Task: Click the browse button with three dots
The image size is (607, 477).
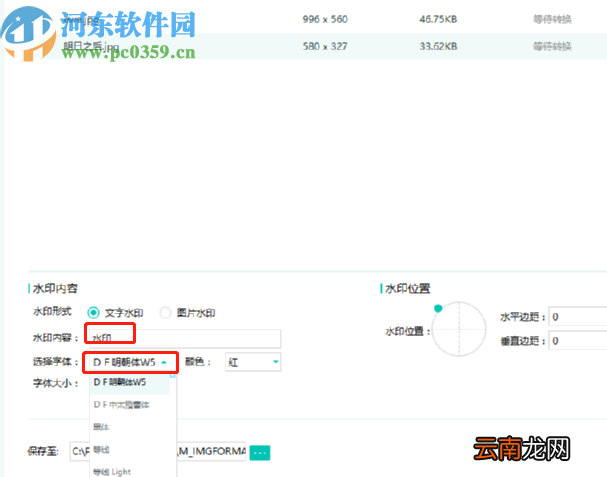Action: tap(260, 452)
